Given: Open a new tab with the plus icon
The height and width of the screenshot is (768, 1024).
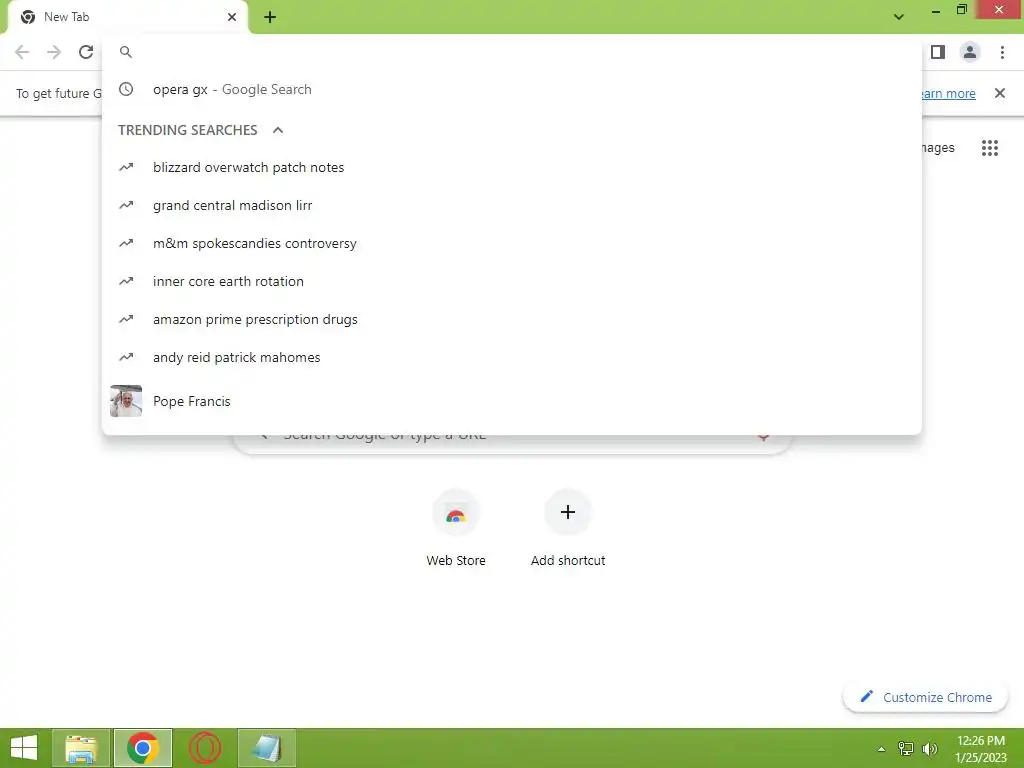Looking at the screenshot, I should tap(270, 17).
